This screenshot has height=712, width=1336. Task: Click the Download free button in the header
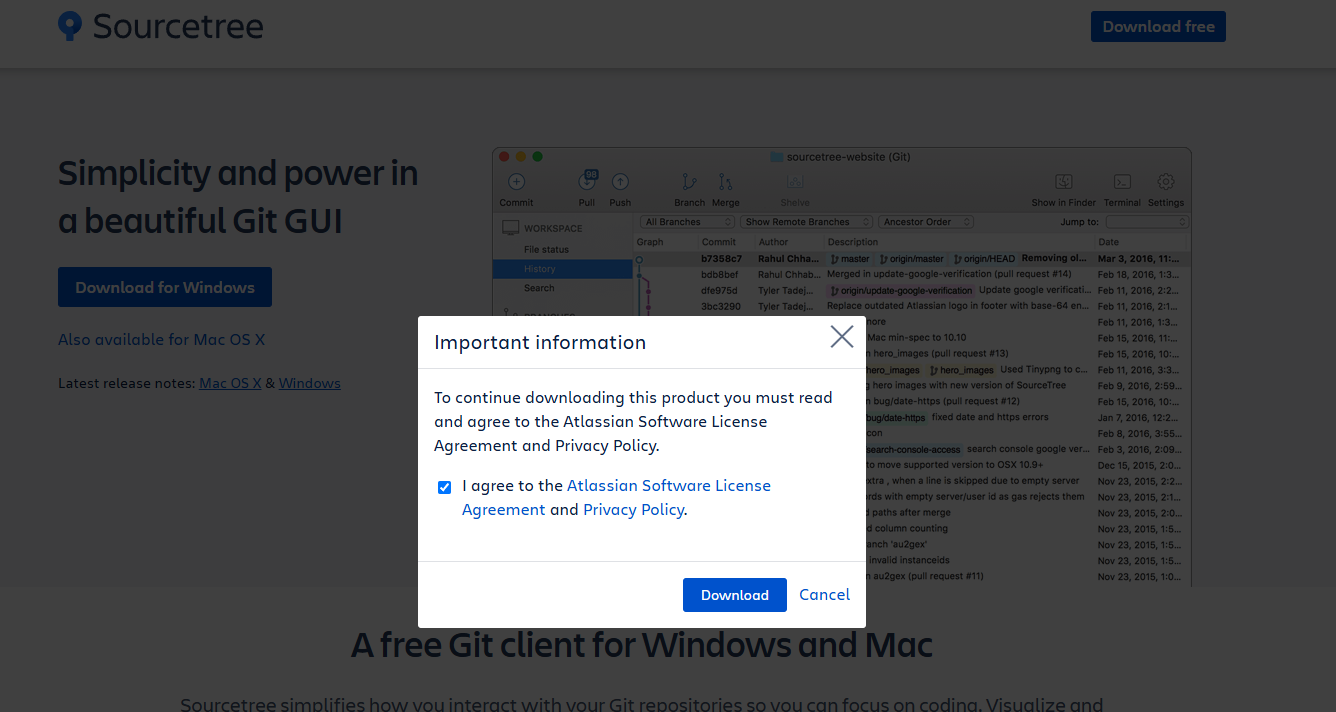1158,27
